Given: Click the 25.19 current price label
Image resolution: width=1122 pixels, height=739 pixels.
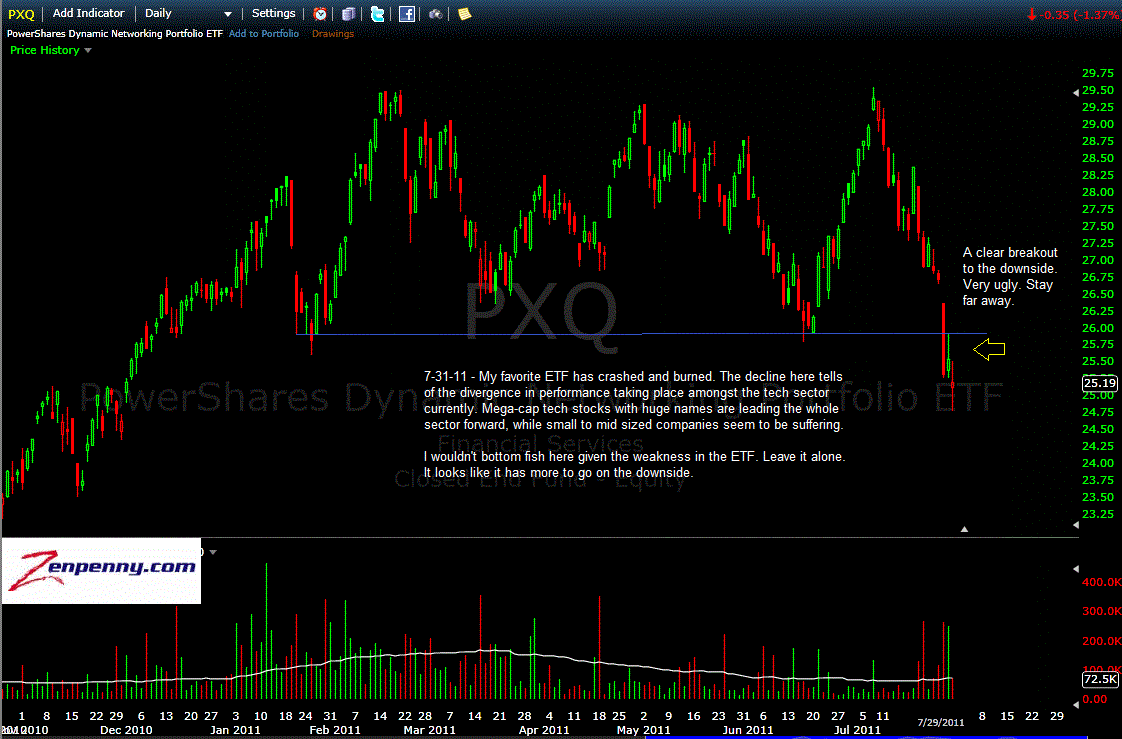Looking at the screenshot, I should pos(1100,383).
